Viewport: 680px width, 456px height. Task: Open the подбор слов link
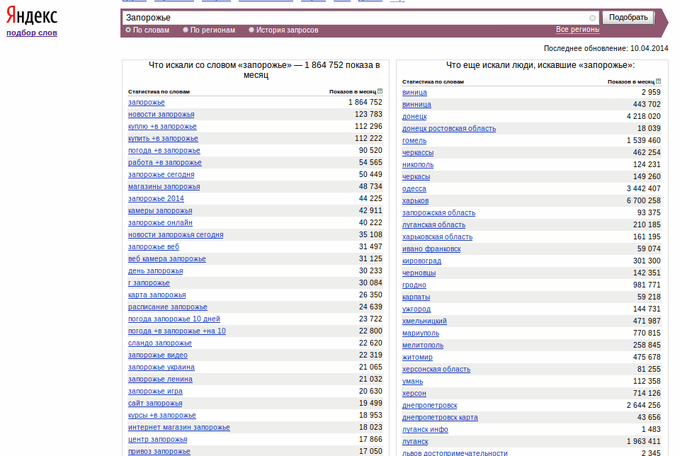pos(32,33)
